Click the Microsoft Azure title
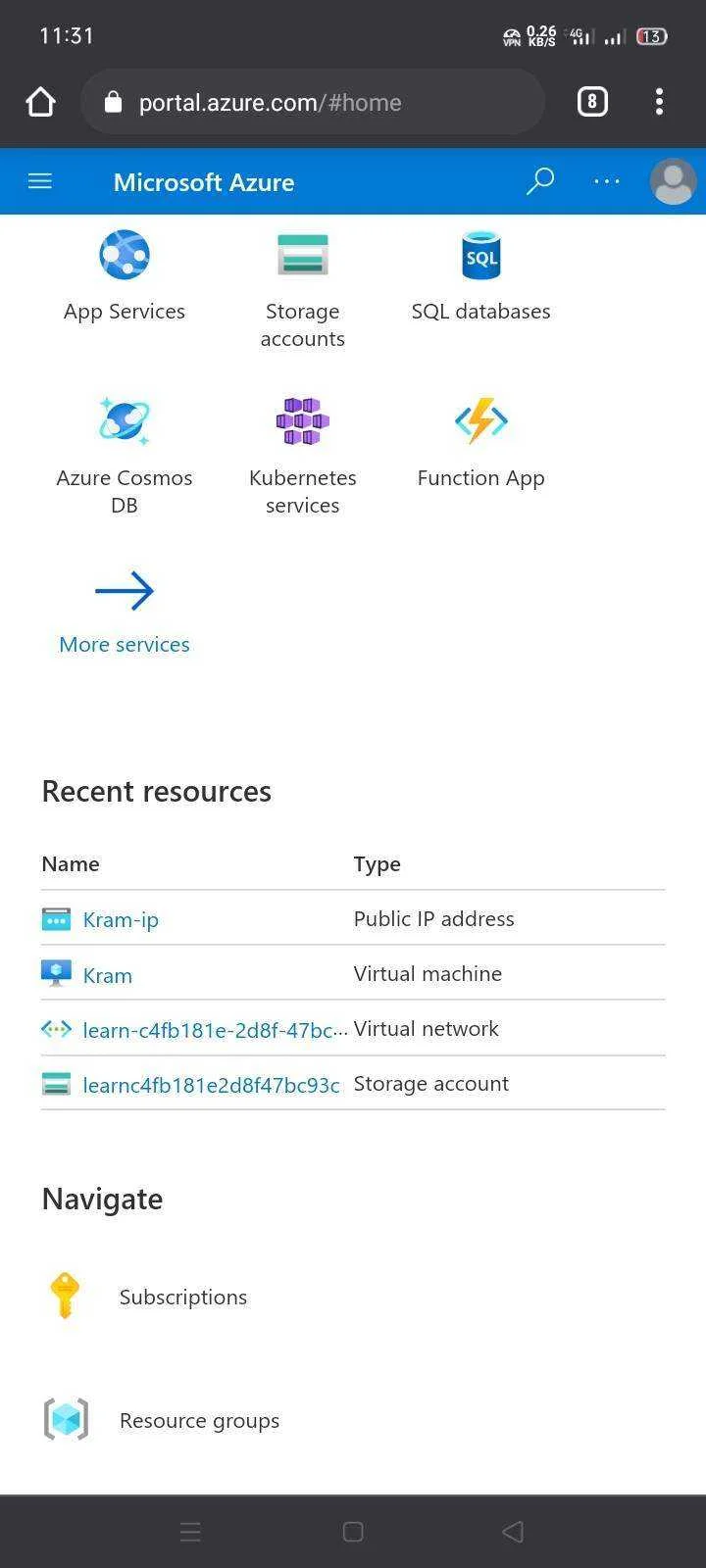 (204, 182)
